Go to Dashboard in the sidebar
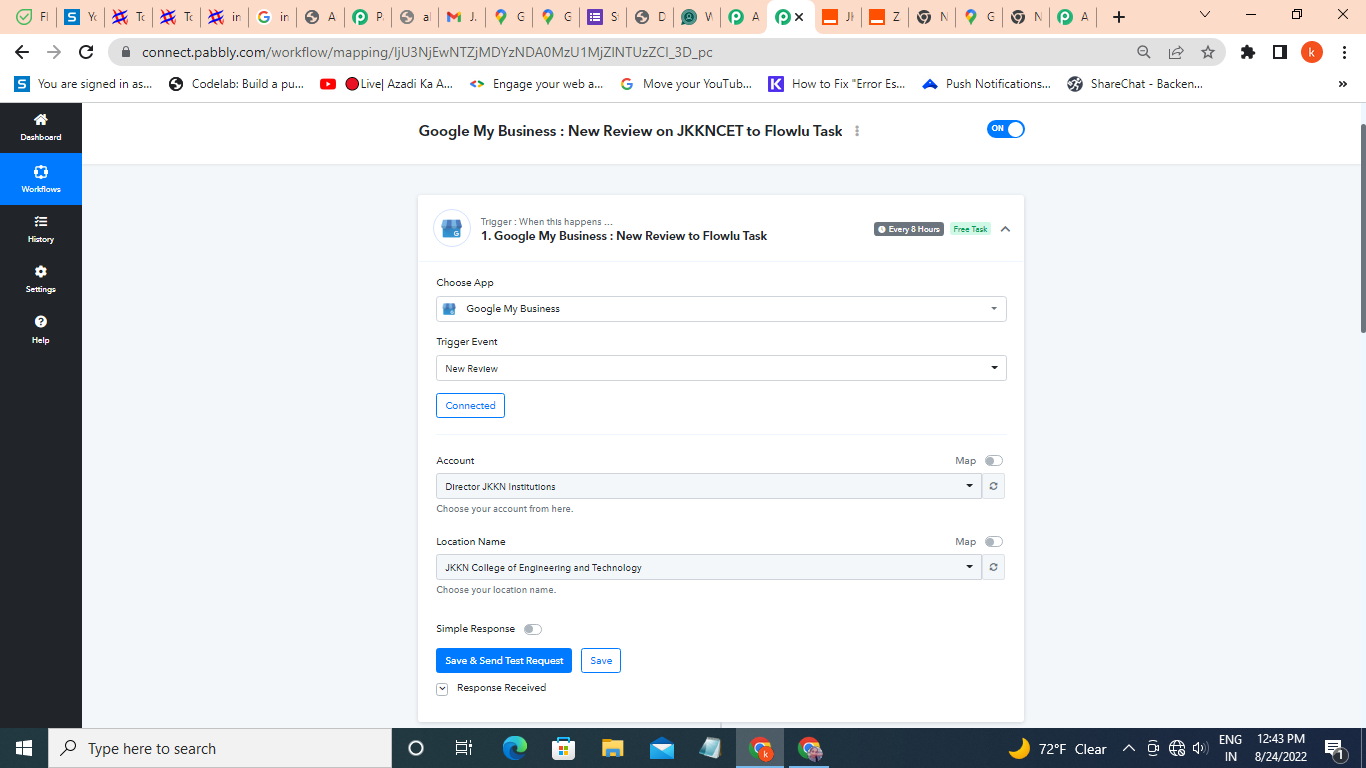 (x=41, y=127)
